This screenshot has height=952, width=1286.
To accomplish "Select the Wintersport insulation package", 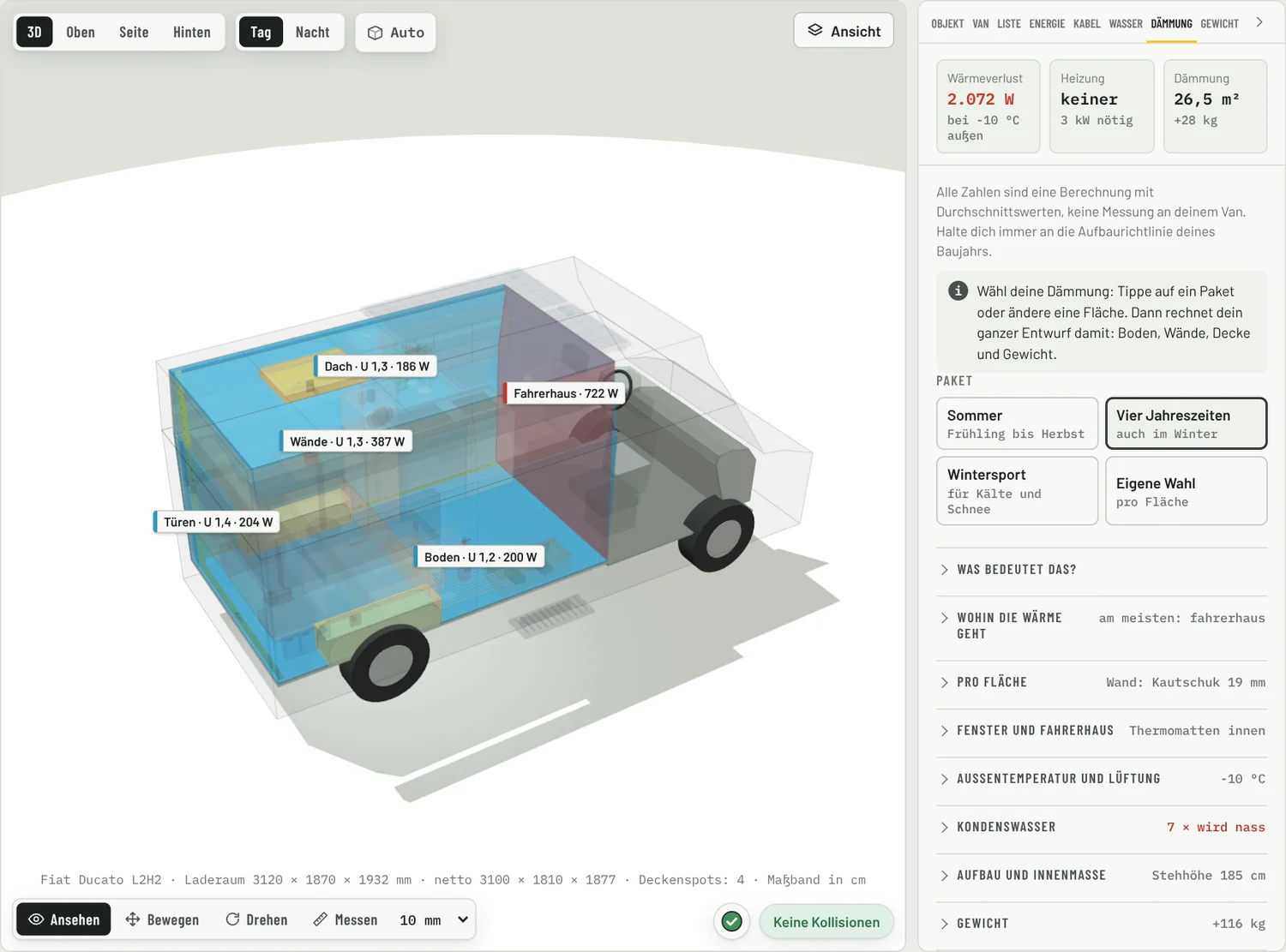I will [1017, 490].
